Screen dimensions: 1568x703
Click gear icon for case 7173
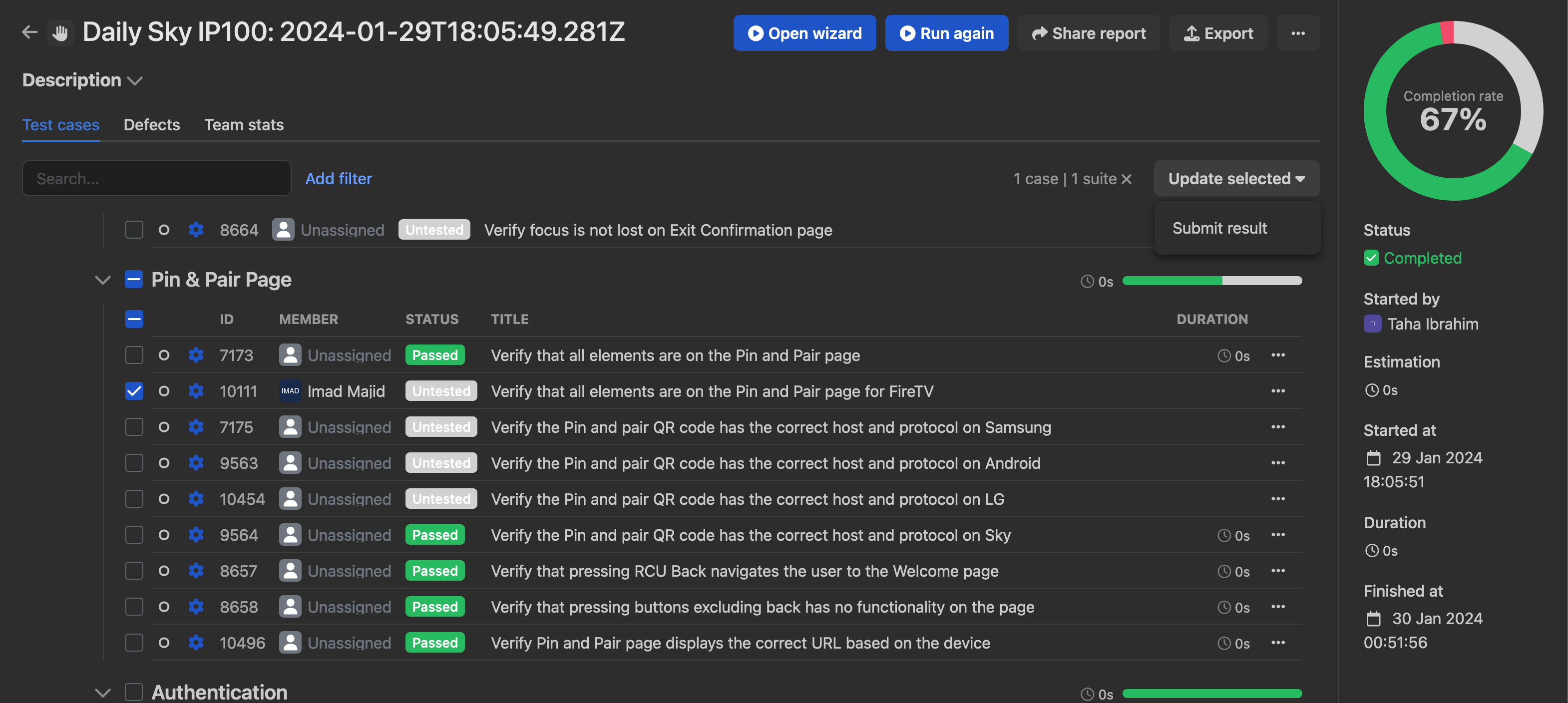[195, 355]
